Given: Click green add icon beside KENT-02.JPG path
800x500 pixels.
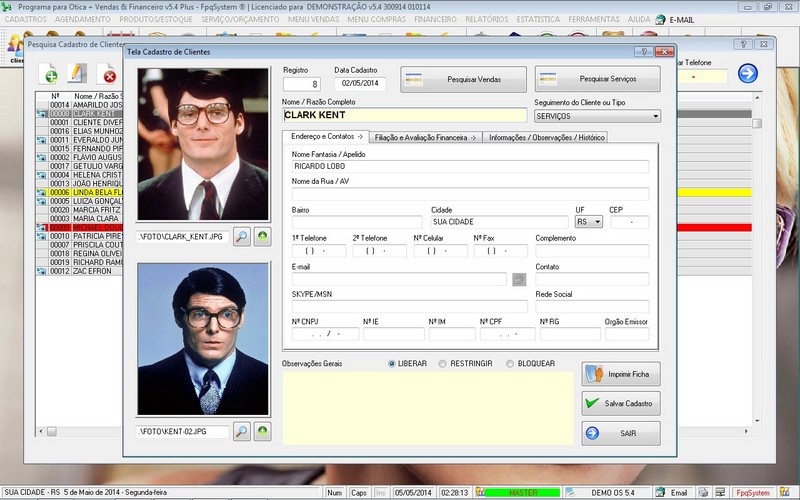Looking at the screenshot, I should click(x=262, y=431).
